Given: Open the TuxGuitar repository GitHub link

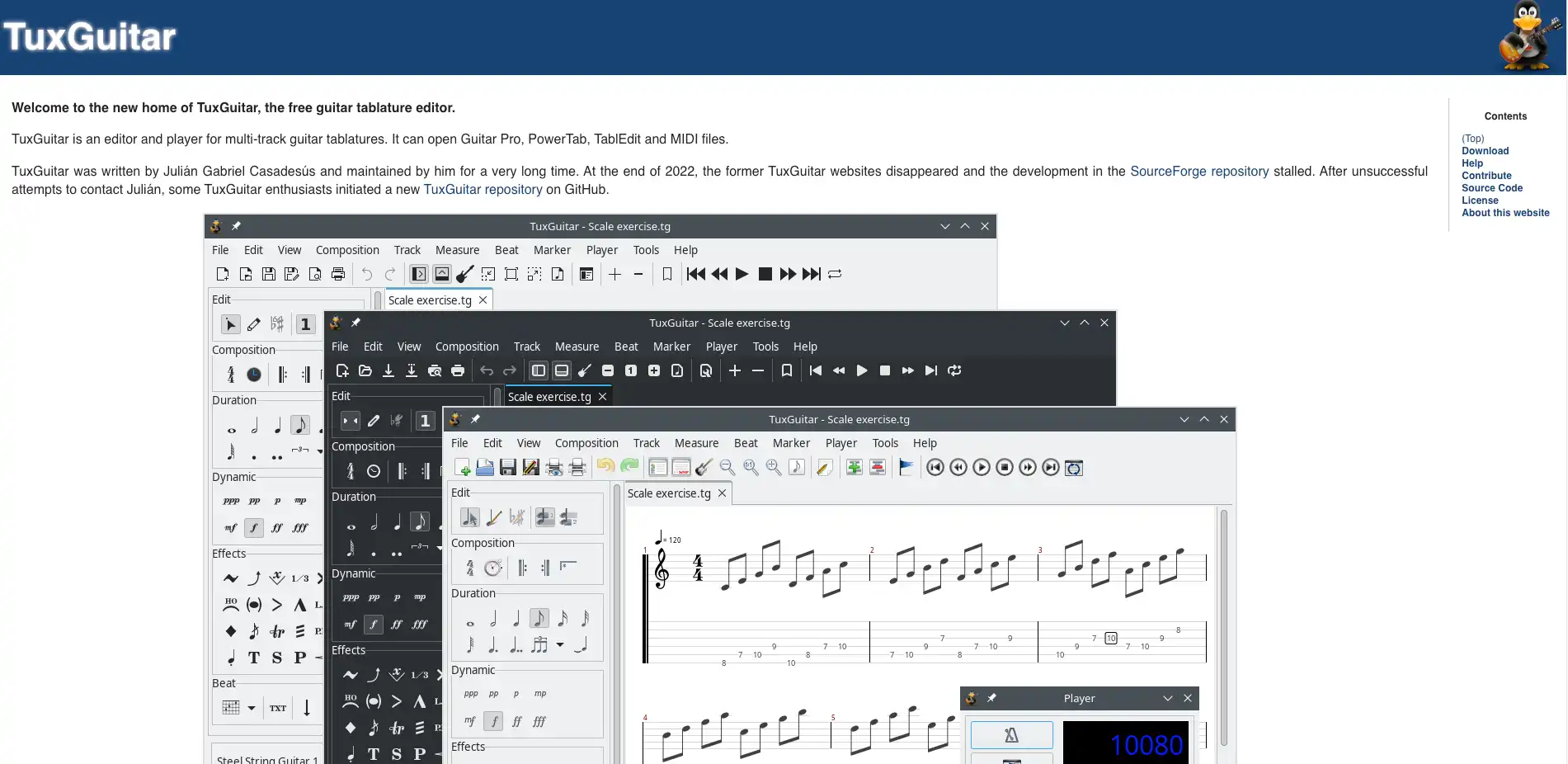Looking at the screenshot, I should [483, 189].
